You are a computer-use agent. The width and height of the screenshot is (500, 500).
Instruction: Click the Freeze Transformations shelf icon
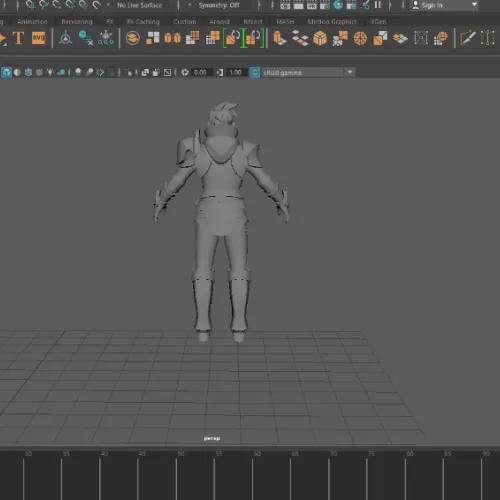coord(106,38)
